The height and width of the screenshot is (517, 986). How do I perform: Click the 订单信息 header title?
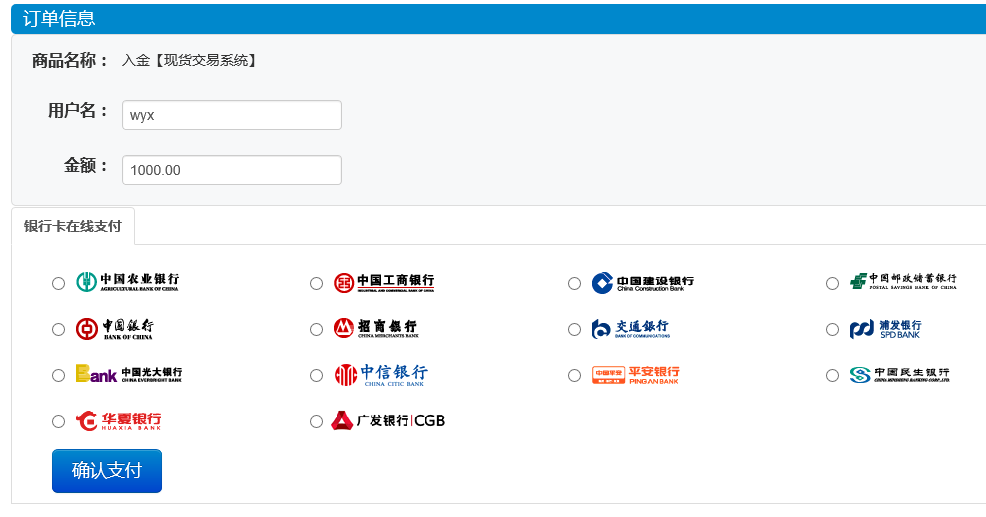pyautogui.click(x=59, y=18)
